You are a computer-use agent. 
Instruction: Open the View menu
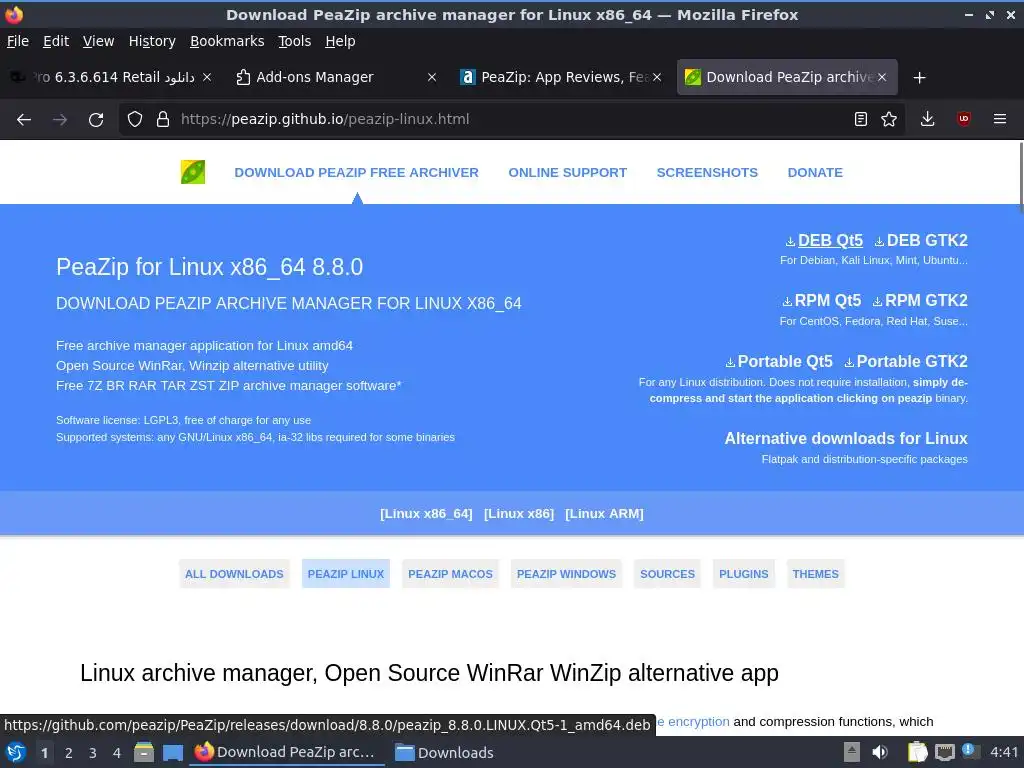point(98,41)
